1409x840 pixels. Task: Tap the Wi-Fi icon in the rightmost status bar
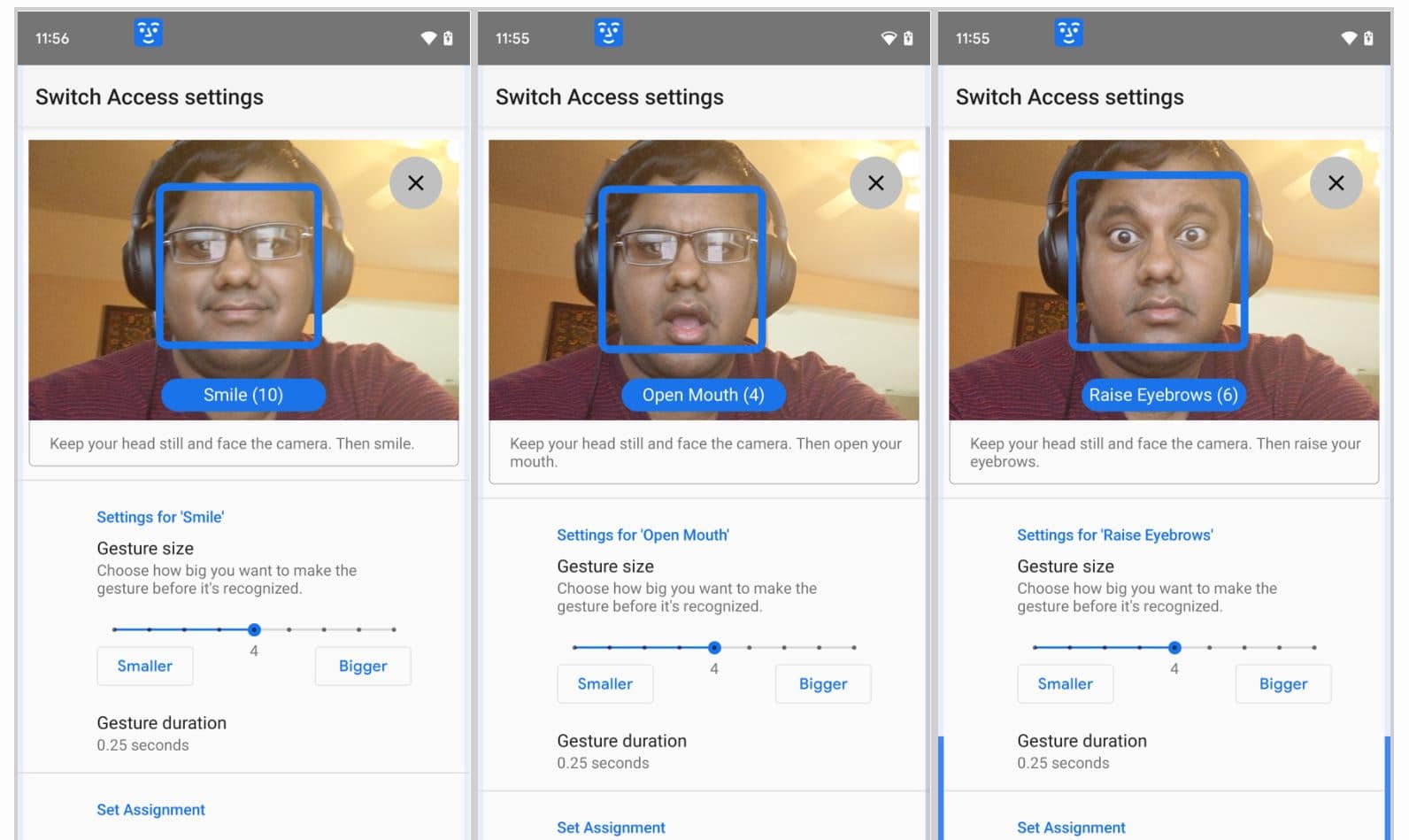(1348, 38)
